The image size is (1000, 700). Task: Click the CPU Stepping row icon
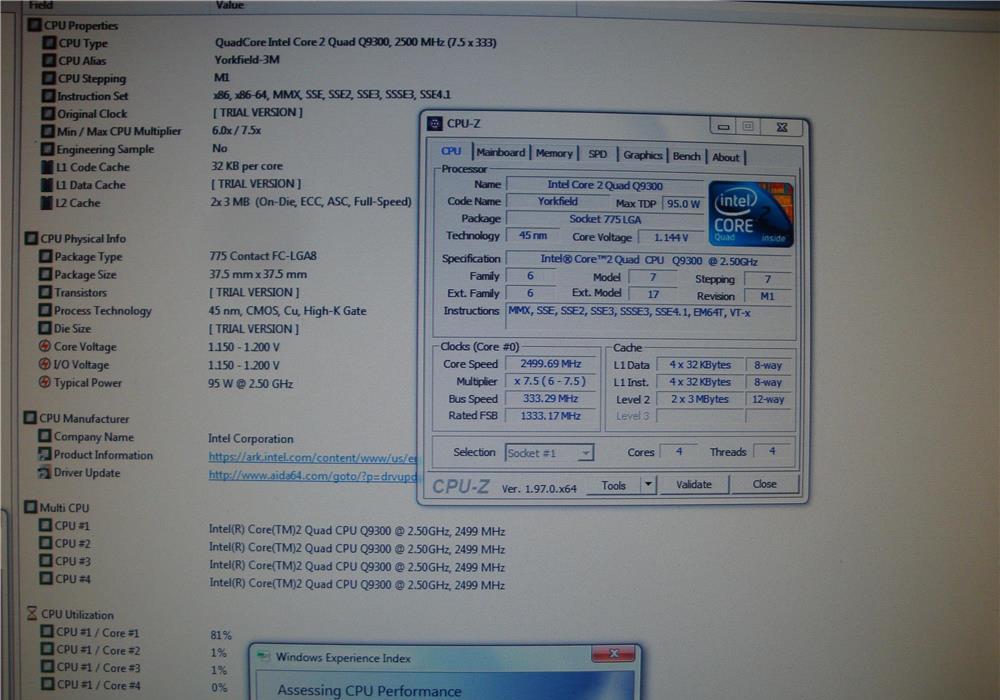pyautogui.click(x=48, y=78)
